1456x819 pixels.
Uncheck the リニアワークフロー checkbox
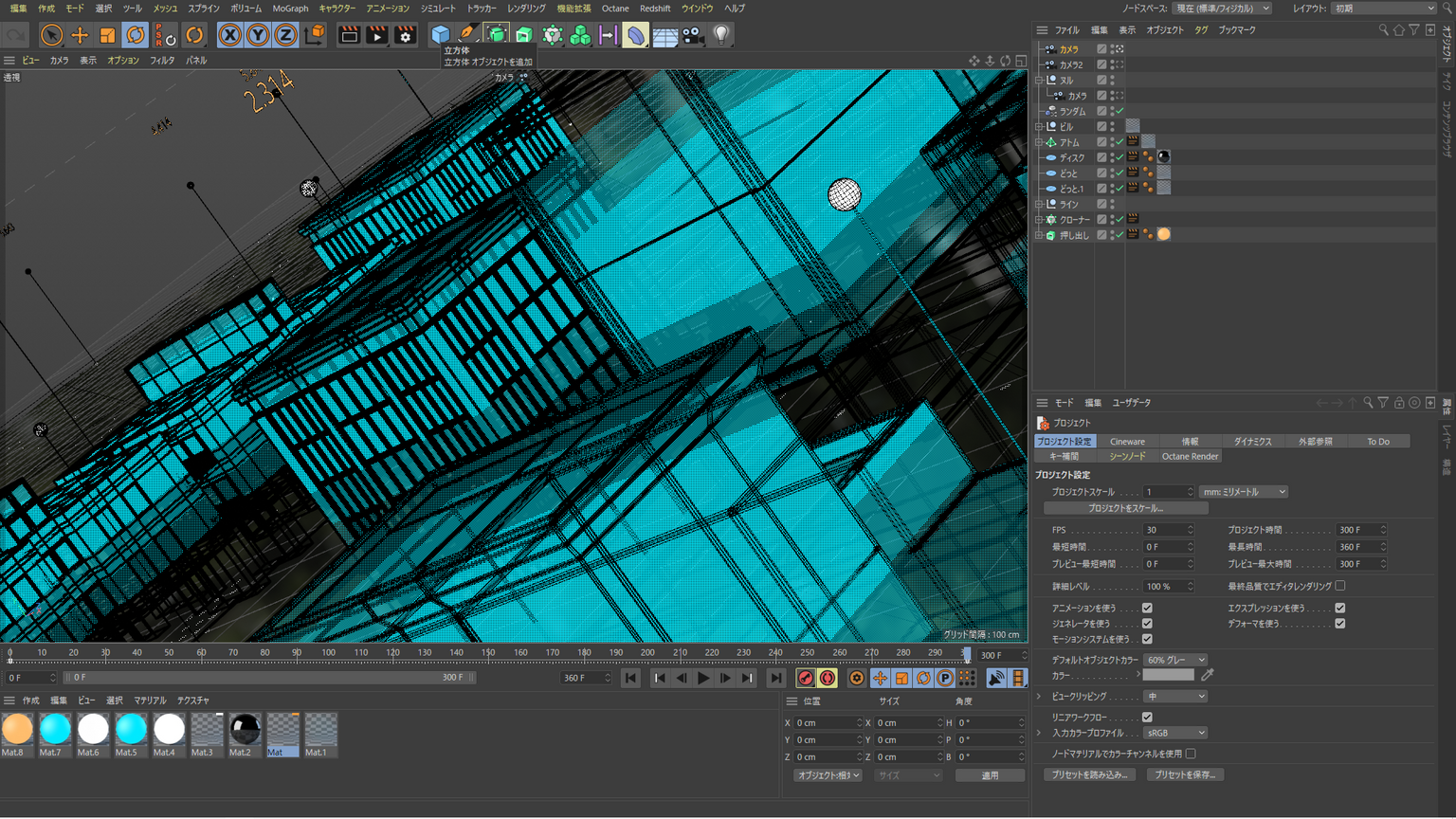pyautogui.click(x=1147, y=718)
